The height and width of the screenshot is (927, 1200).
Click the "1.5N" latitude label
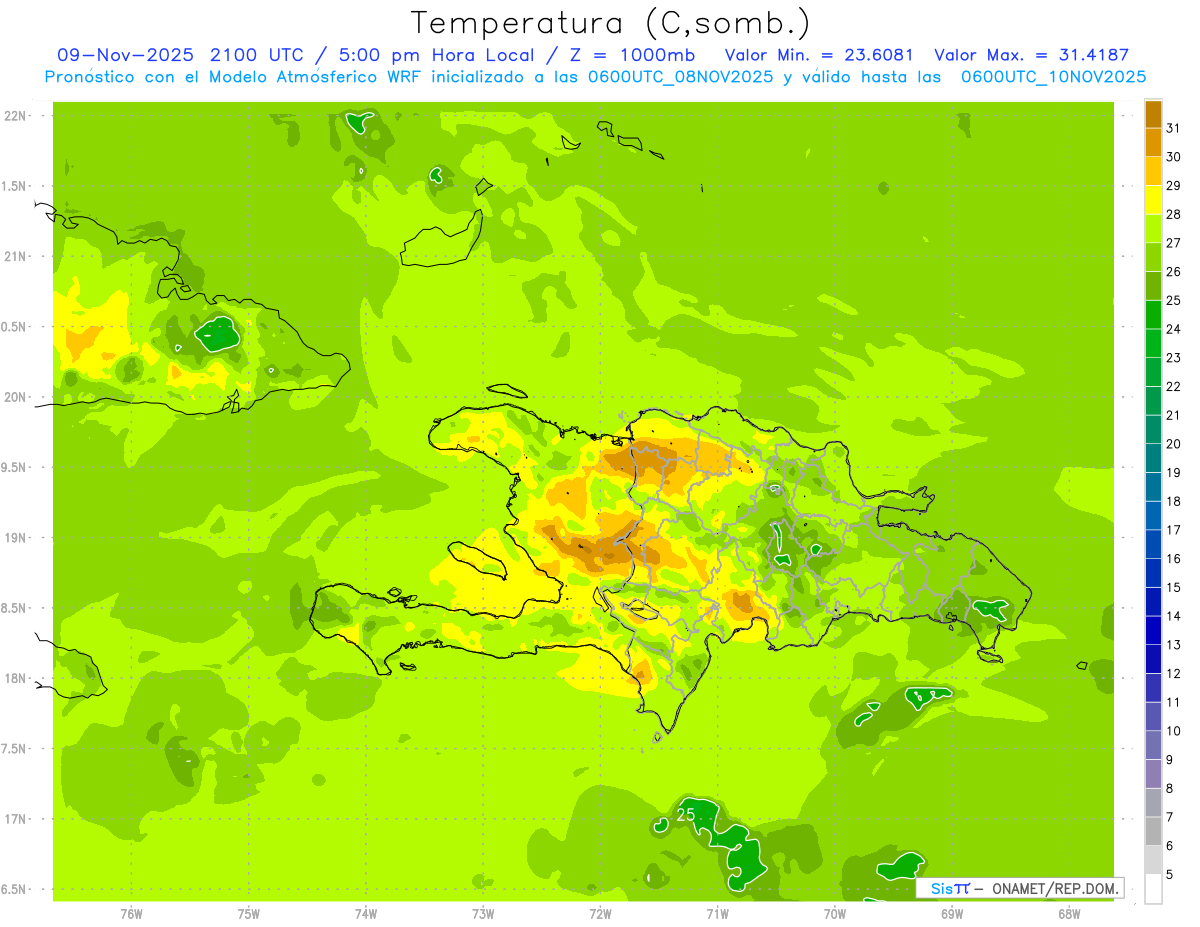(x=15, y=186)
